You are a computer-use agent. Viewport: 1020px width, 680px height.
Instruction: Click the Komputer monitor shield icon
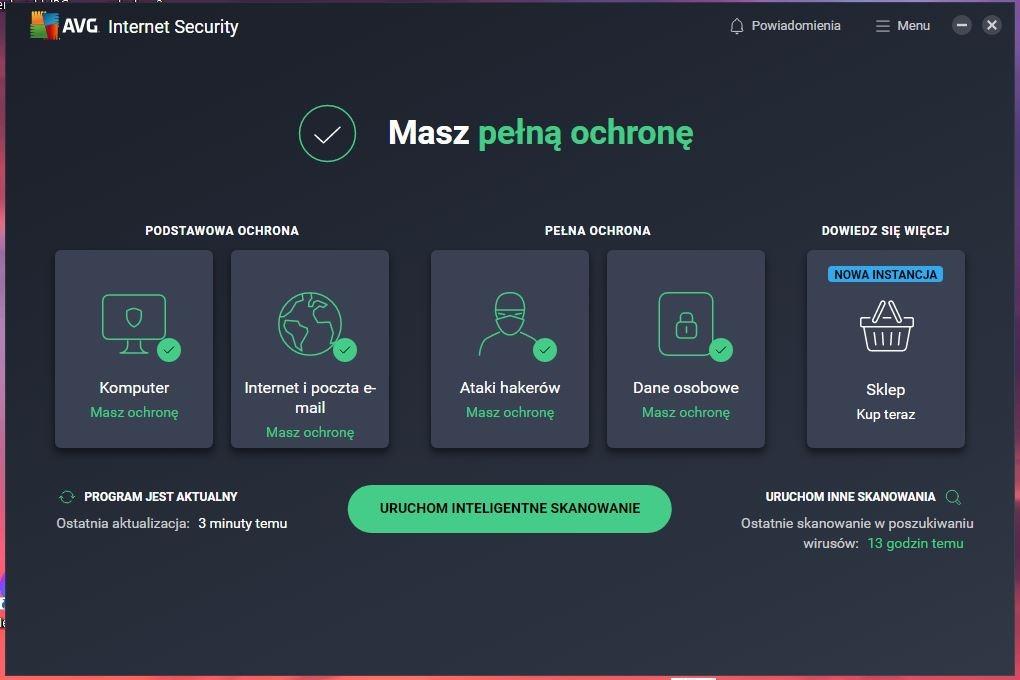[x=134, y=324]
